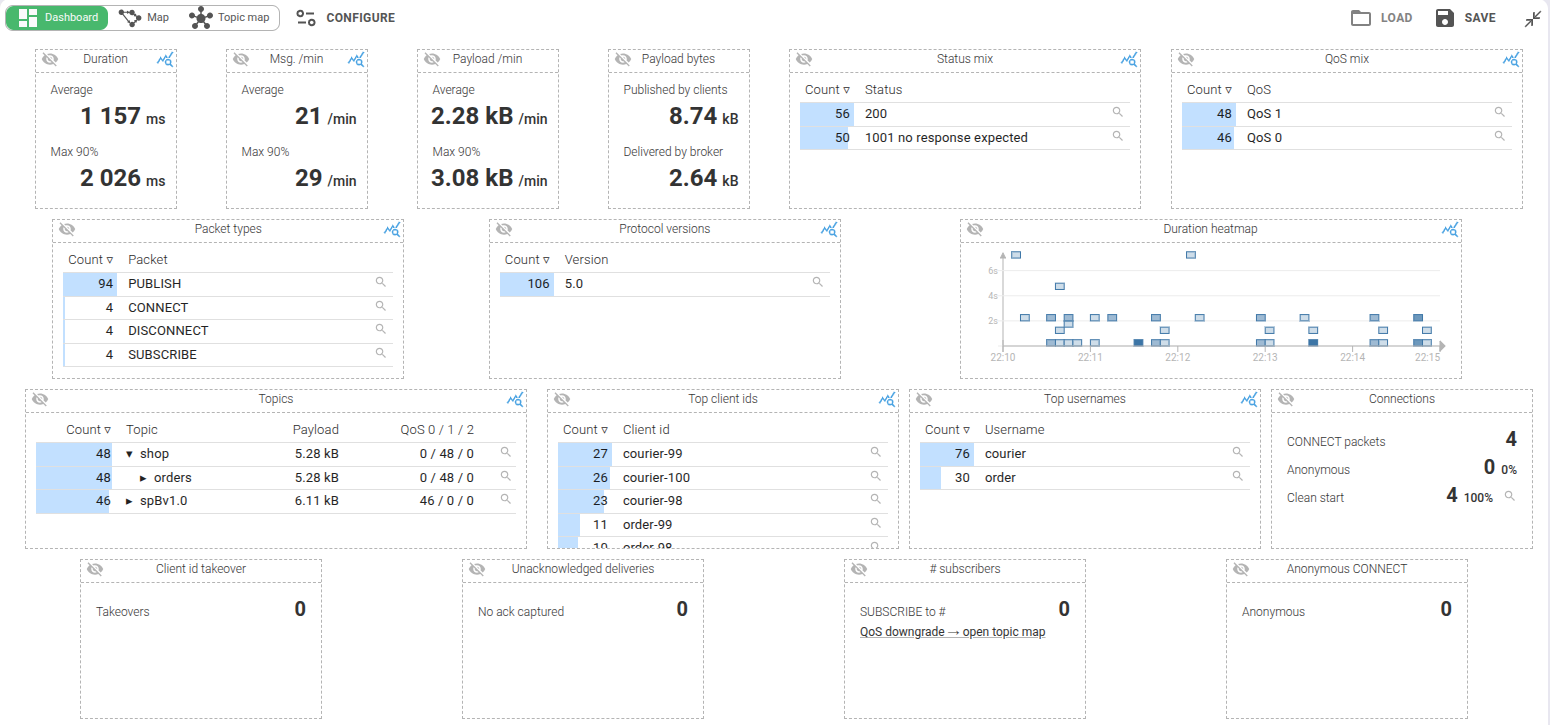
Task: Switch to the Dashboard tab
Action: tap(57, 18)
